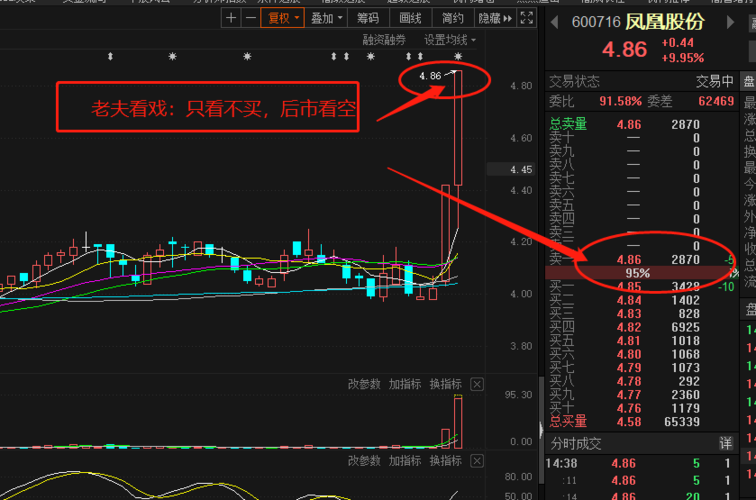Screen dimensions: 756x500
Task: Open the 复权 dropdown
Action: [283, 18]
